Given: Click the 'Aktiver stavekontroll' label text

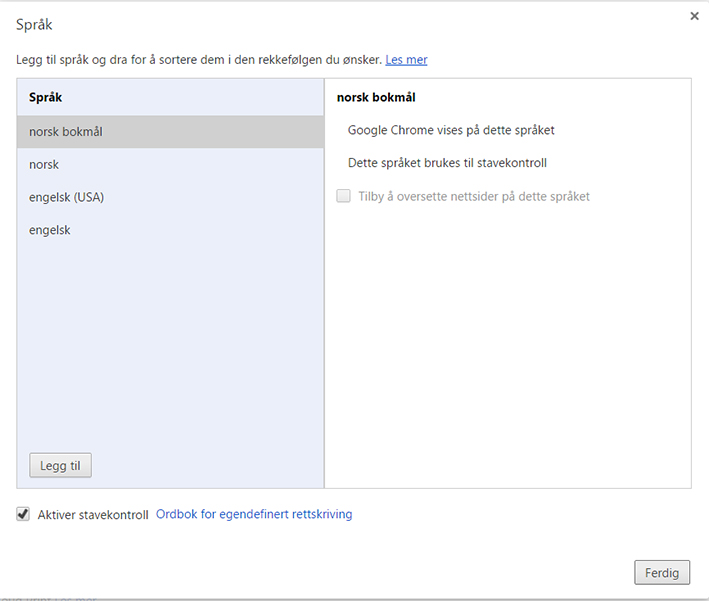Looking at the screenshot, I should (93, 515).
